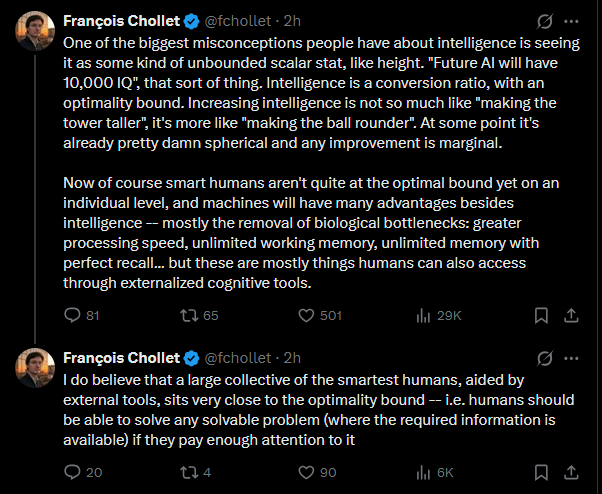Open more options menu on second tweet
This screenshot has height=494, width=602.
[x=571, y=357]
